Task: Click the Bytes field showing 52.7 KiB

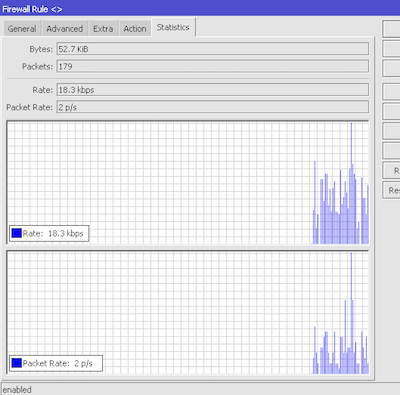Action: [x=213, y=49]
